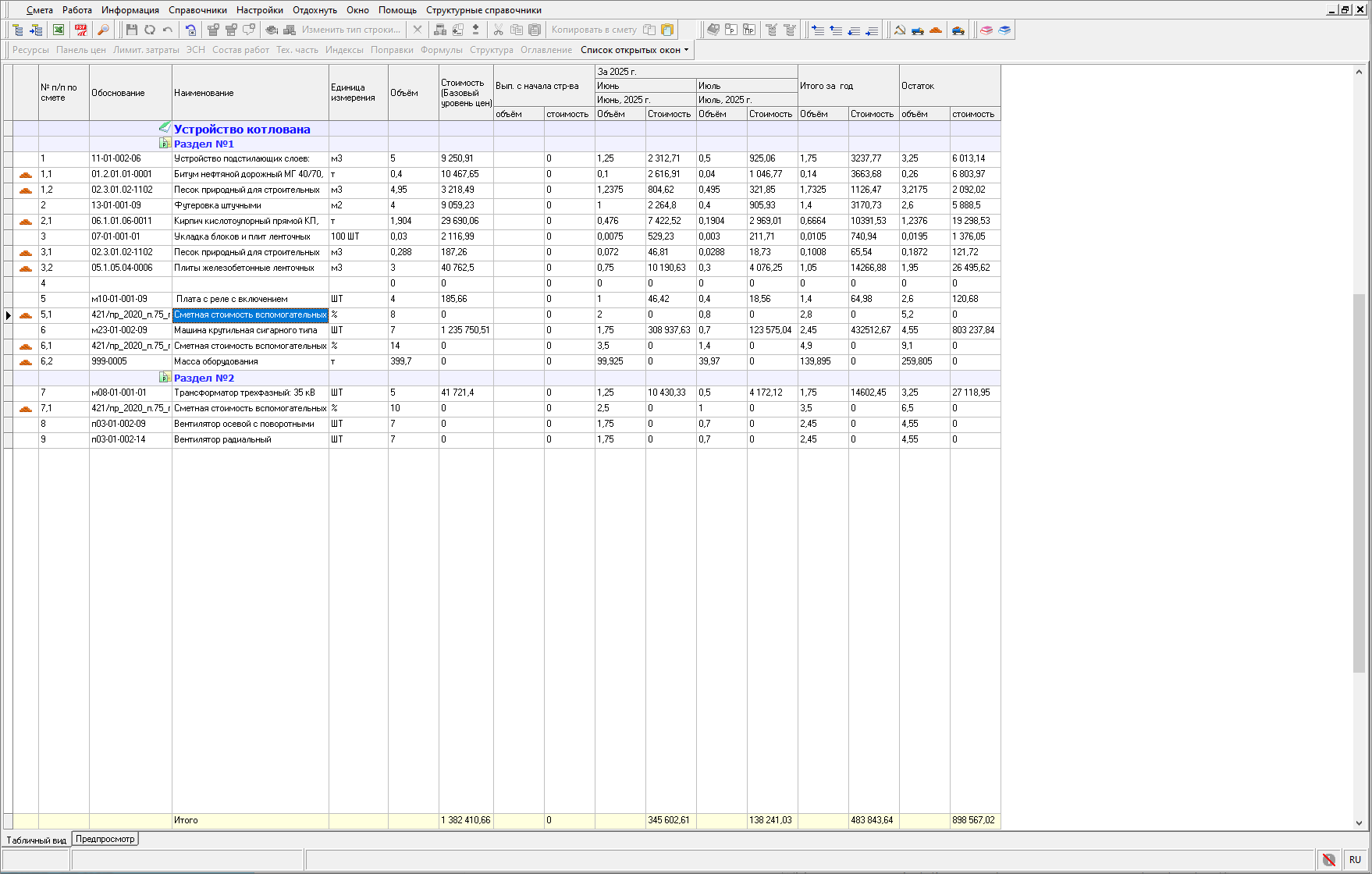The width and height of the screenshot is (1372, 874).
Task: Open the 'Список открытых окон' dropdown
Action: coord(634,50)
